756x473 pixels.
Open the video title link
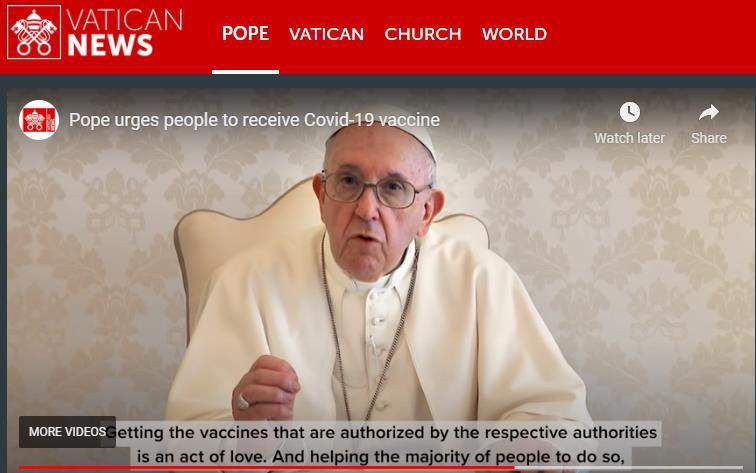[x=254, y=120]
